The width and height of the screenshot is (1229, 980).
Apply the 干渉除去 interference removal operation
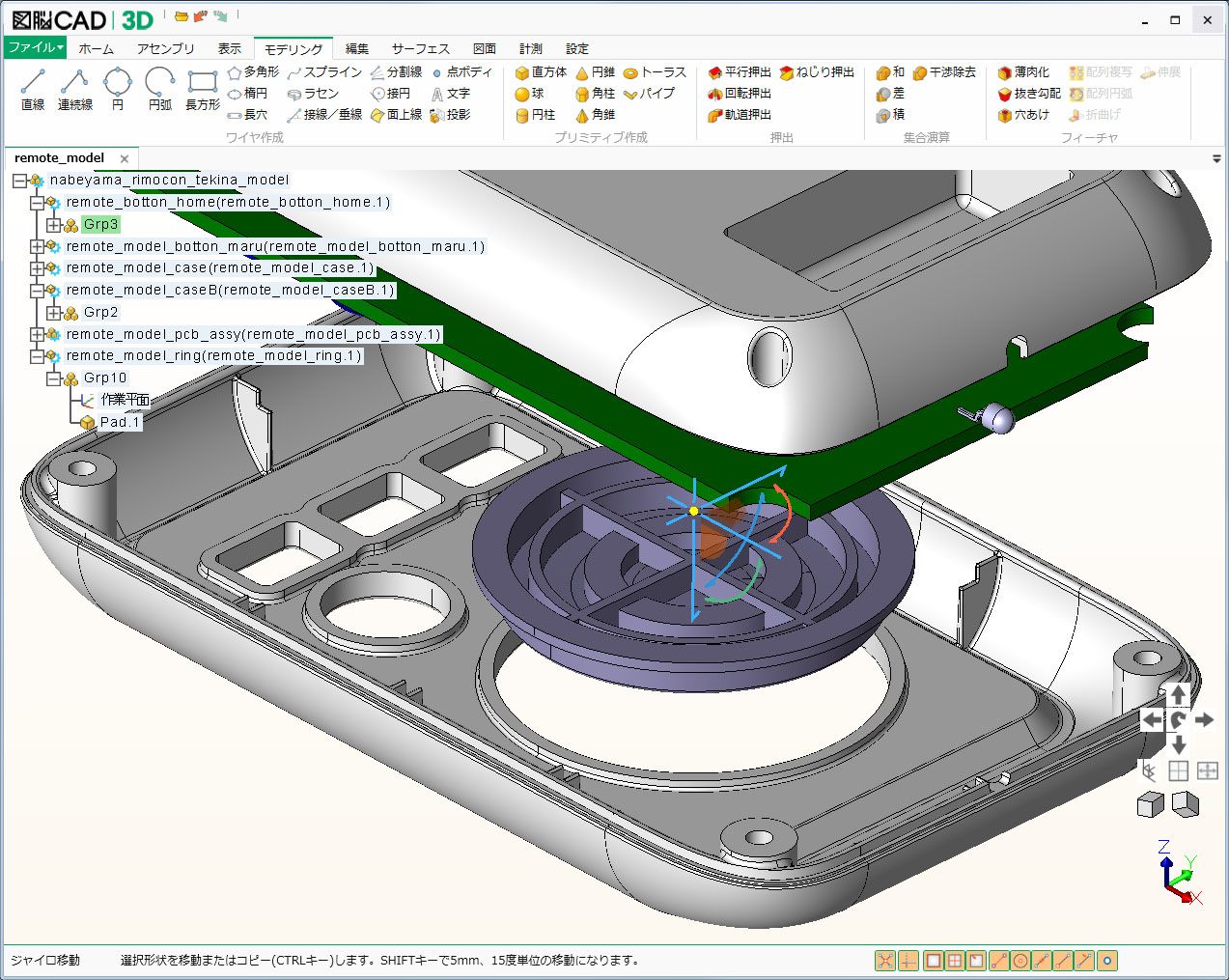pos(944,72)
